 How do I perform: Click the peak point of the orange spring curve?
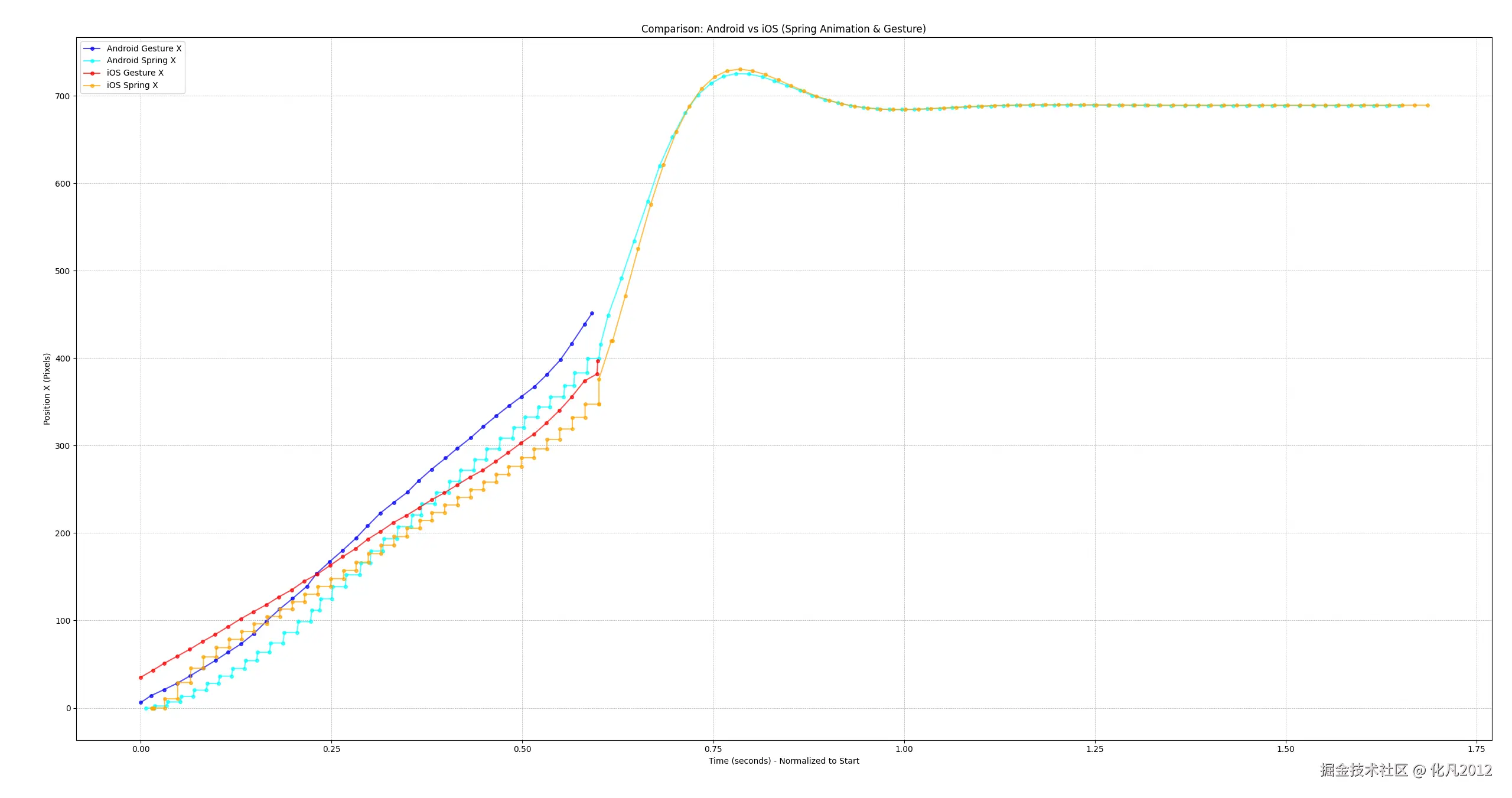tap(740, 69)
